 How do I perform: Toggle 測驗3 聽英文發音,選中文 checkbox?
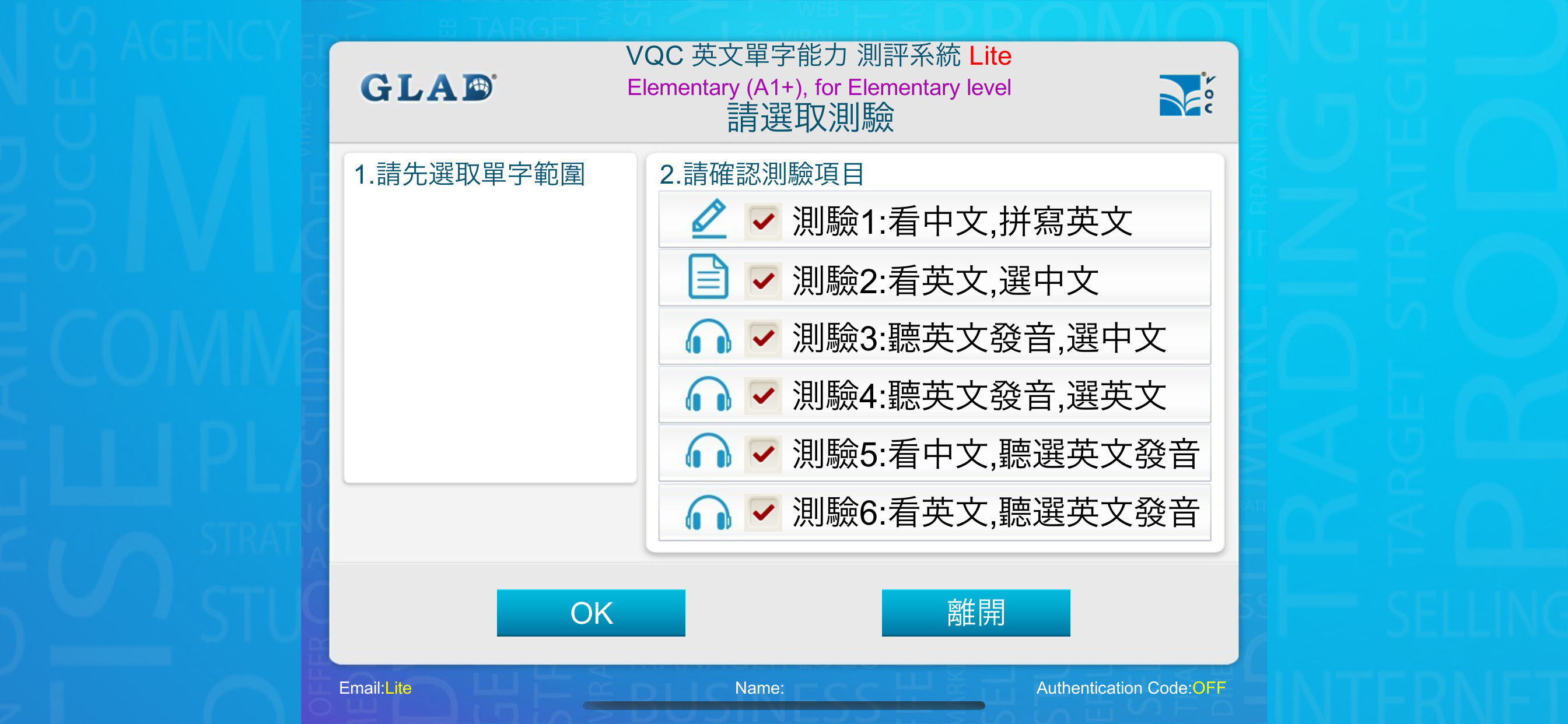pyautogui.click(x=762, y=337)
